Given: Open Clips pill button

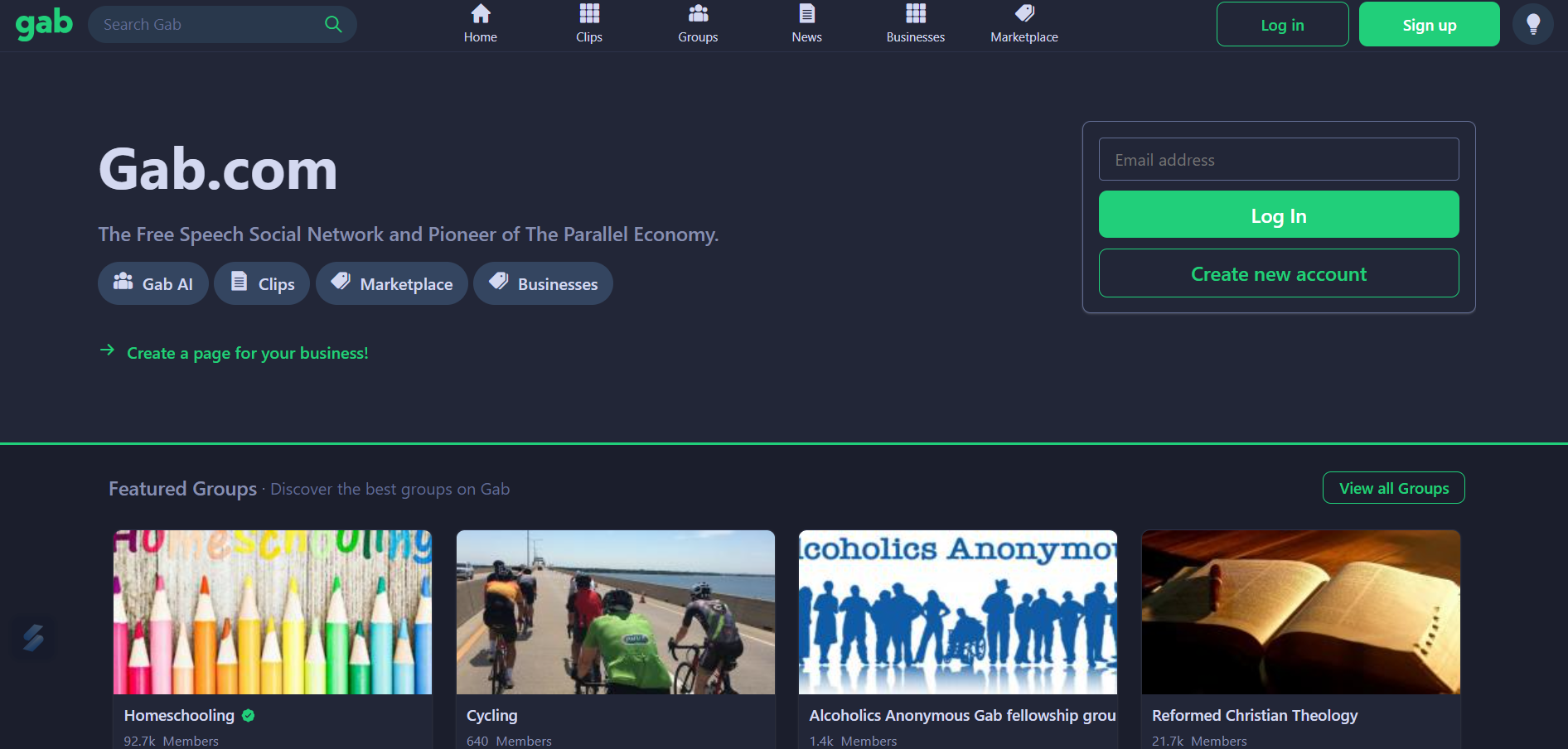Looking at the screenshot, I should [262, 283].
